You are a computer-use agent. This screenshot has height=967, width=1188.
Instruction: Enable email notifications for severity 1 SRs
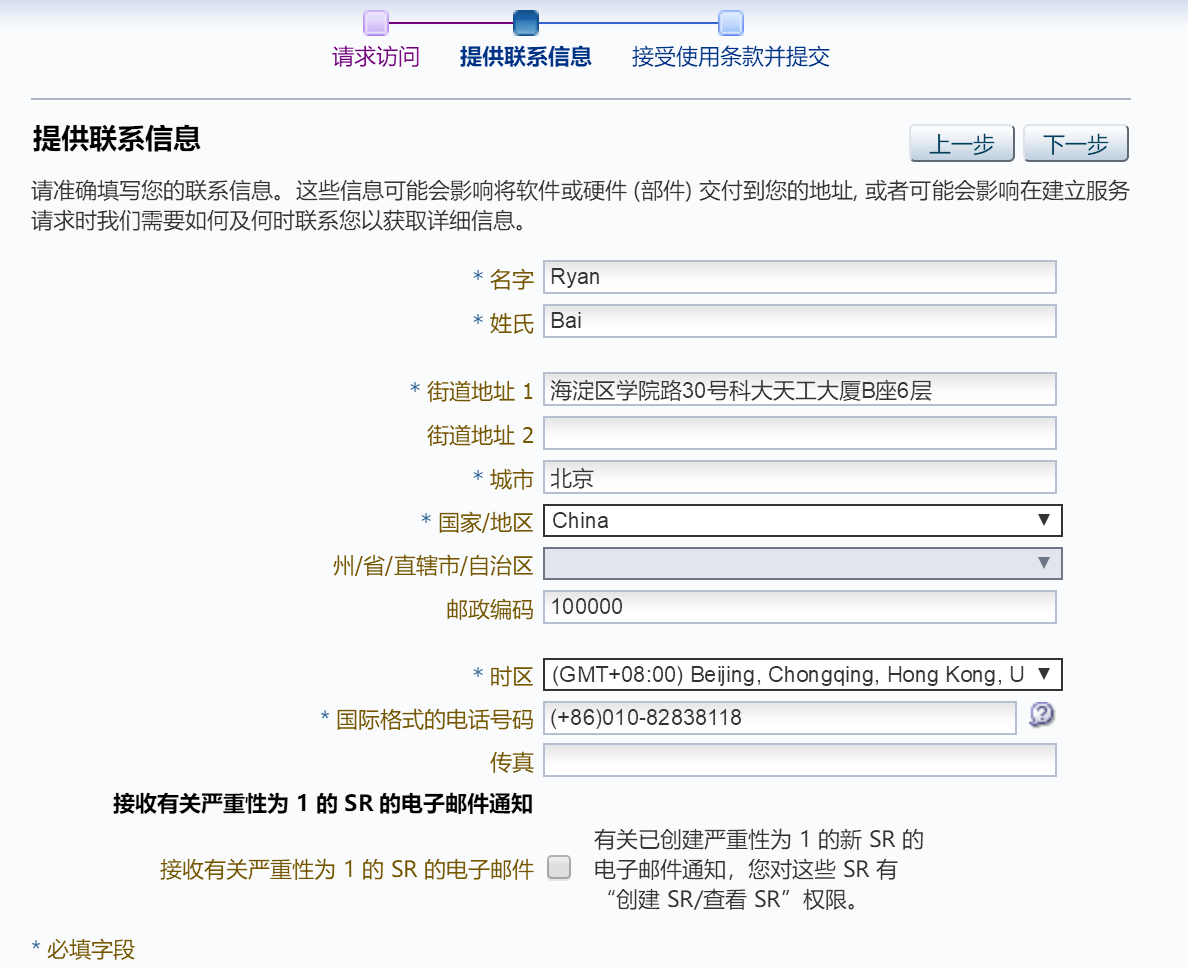click(x=560, y=869)
